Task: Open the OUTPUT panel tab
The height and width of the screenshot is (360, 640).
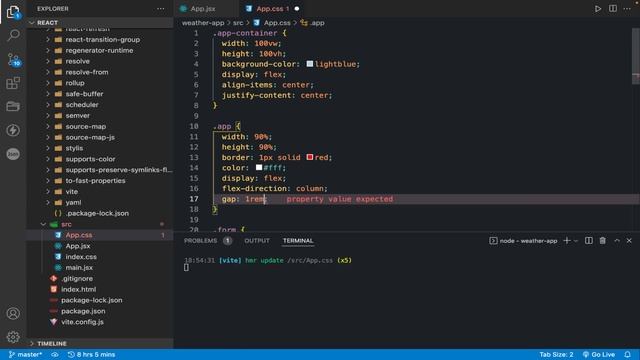Action: pos(257,241)
